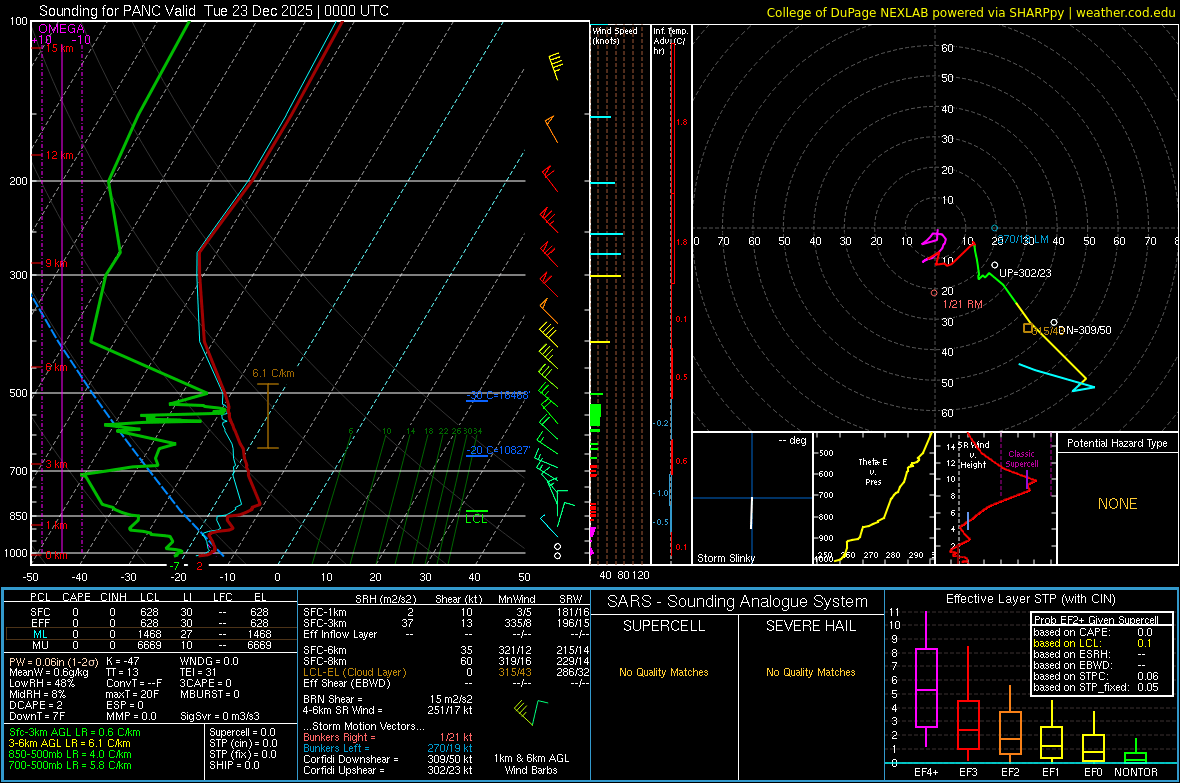Click the Bunkers right-mover circle on hodograph
This screenshot has width=1180, height=783.
click(934, 293)
